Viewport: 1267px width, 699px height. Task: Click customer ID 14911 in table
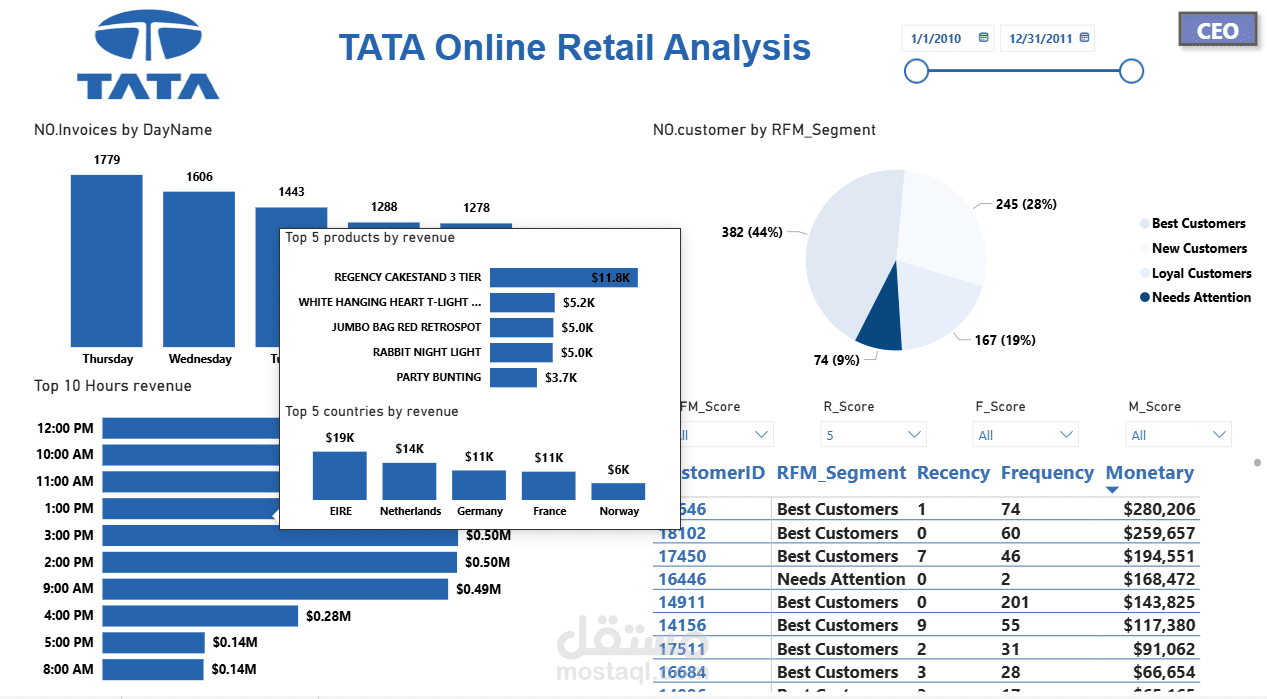tap(682, 602)
